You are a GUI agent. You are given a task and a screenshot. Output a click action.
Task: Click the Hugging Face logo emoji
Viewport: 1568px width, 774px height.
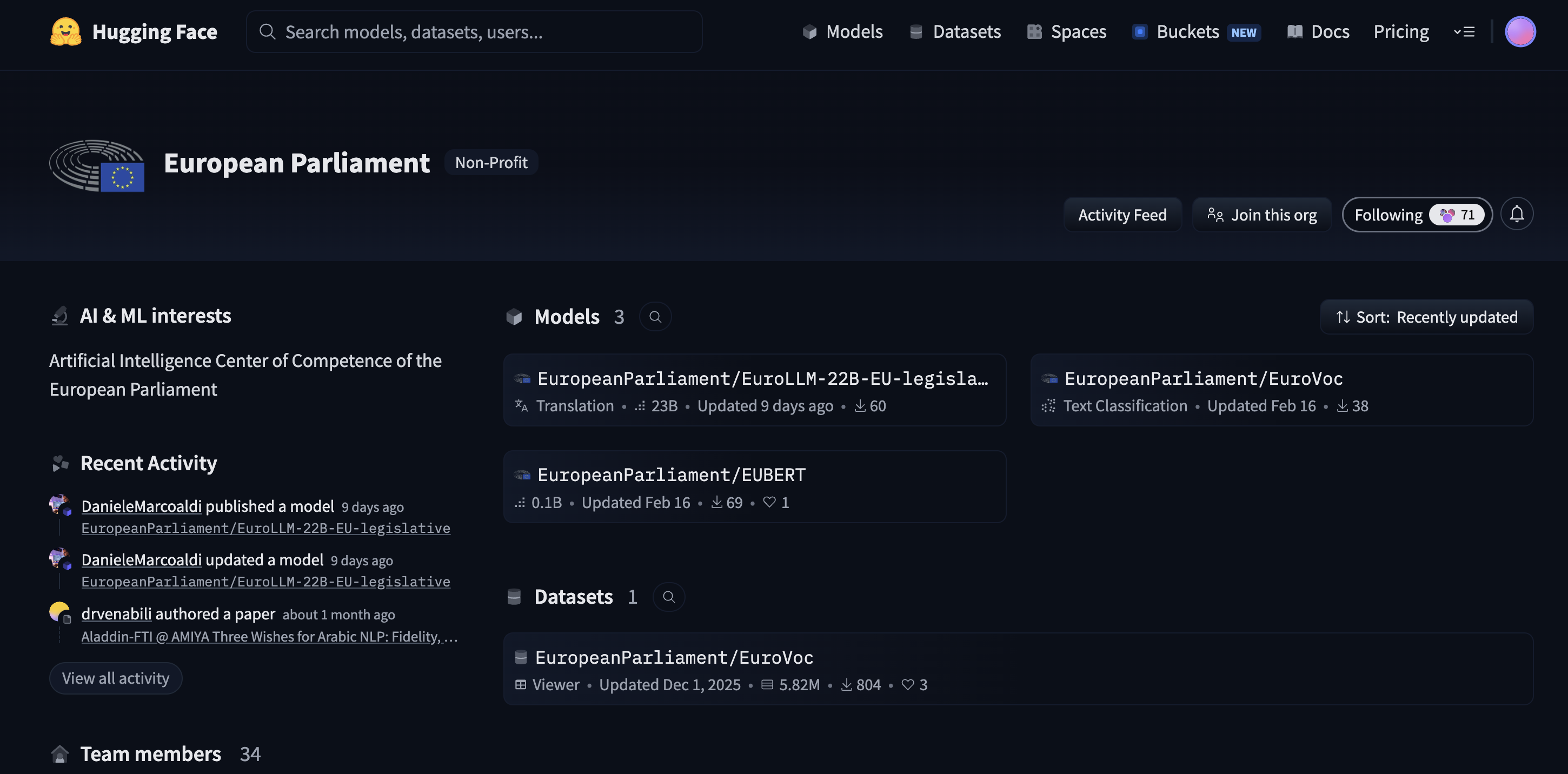click(x=66, y=32)
